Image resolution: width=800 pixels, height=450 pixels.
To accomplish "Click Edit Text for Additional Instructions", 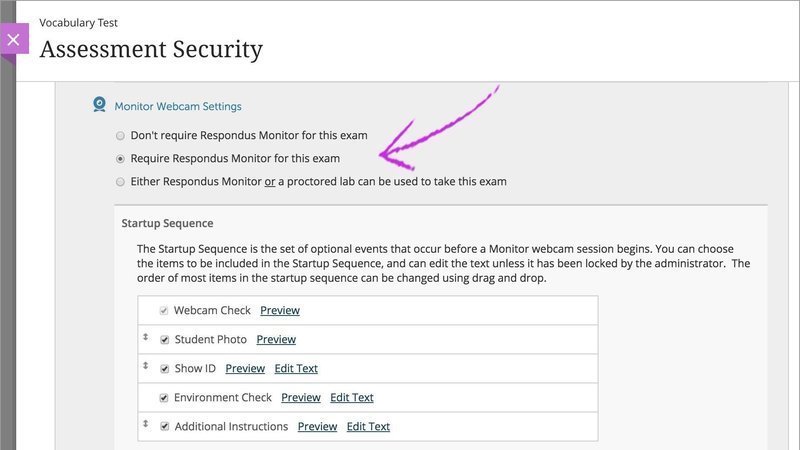I will (x=368, y=427).
